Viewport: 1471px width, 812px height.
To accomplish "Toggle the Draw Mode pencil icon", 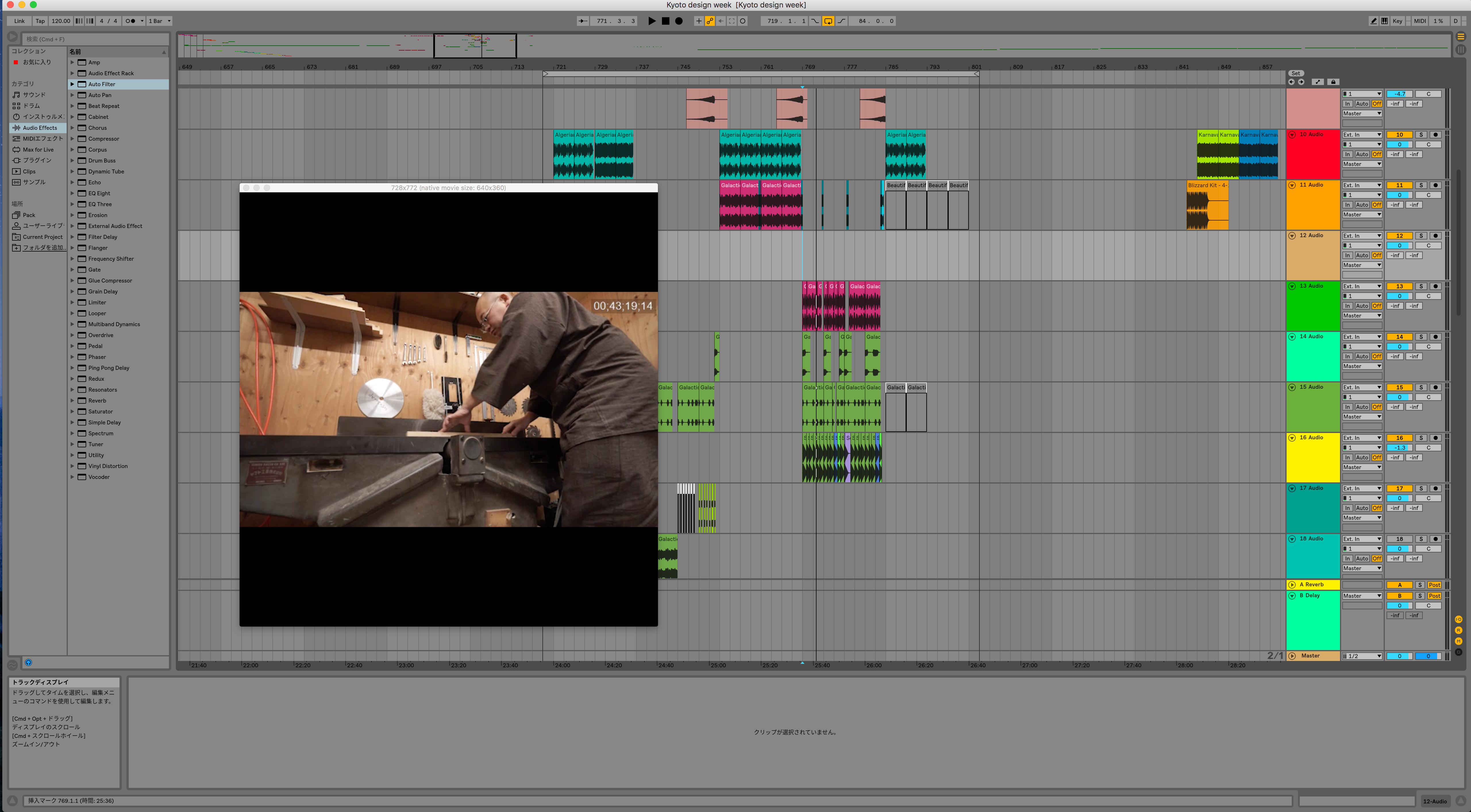I will 1373,21.
